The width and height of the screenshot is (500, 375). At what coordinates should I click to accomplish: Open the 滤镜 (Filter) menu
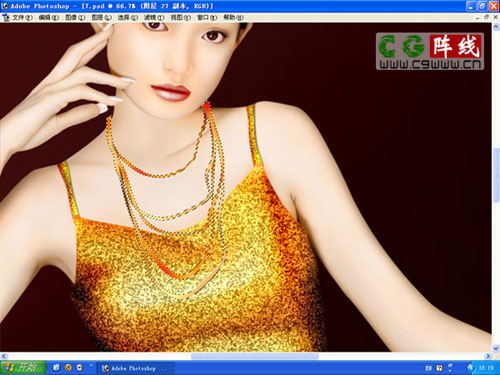pos(154,17)
